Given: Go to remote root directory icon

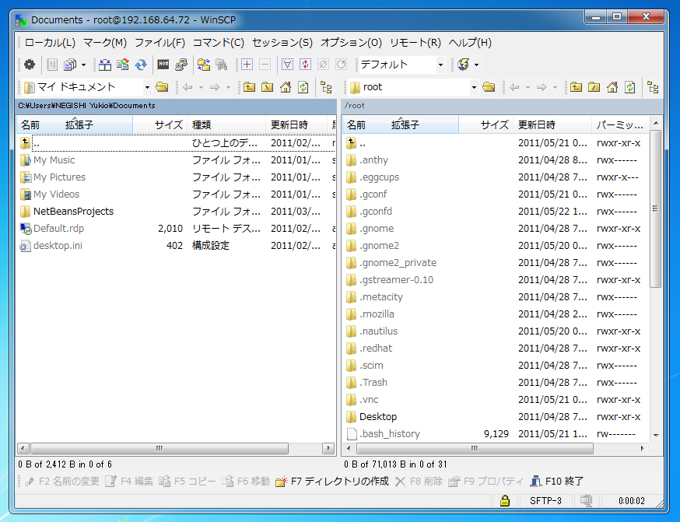Looking at the screenshot, I should (x=594, y=87).
